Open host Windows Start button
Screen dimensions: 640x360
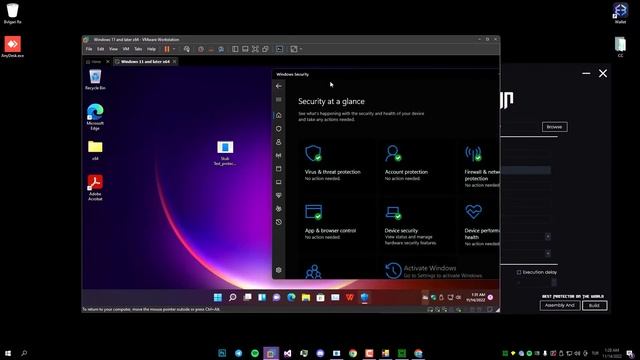(x=8, y=353)
